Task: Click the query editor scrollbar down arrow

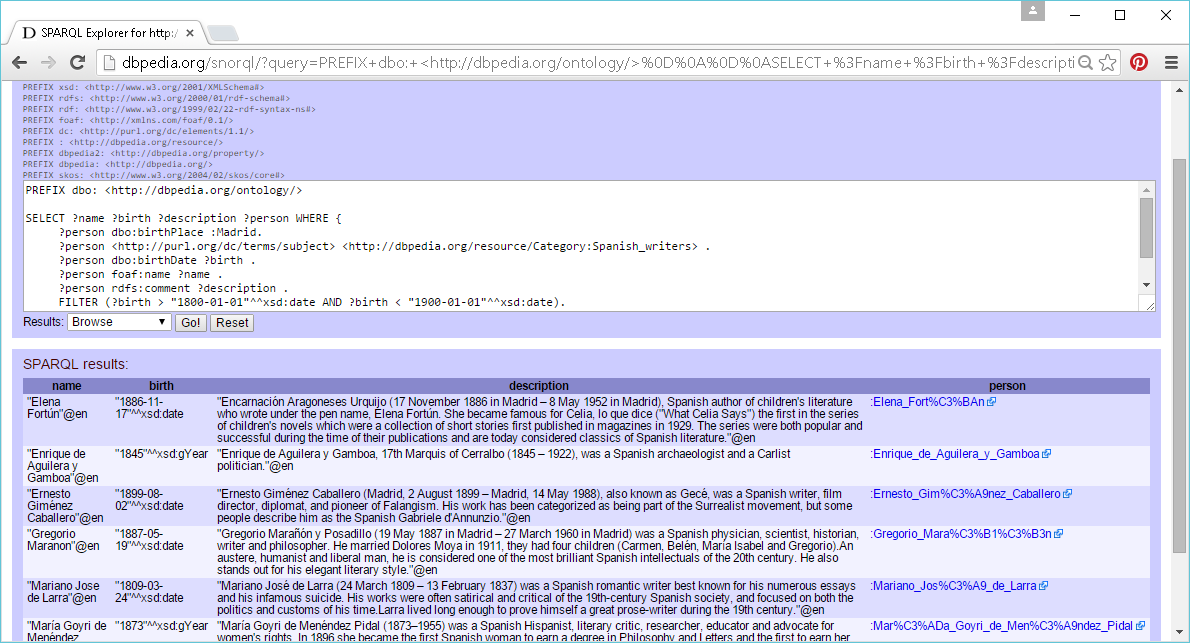Action: (x=1146, y=285)
